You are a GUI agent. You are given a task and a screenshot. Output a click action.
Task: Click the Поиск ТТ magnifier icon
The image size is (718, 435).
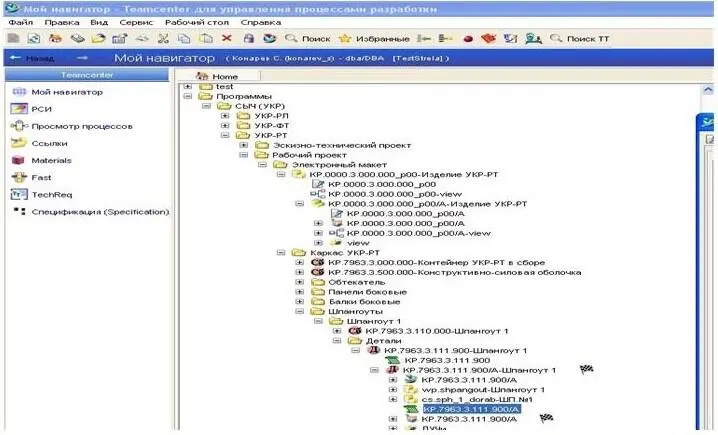click(556, 38)
